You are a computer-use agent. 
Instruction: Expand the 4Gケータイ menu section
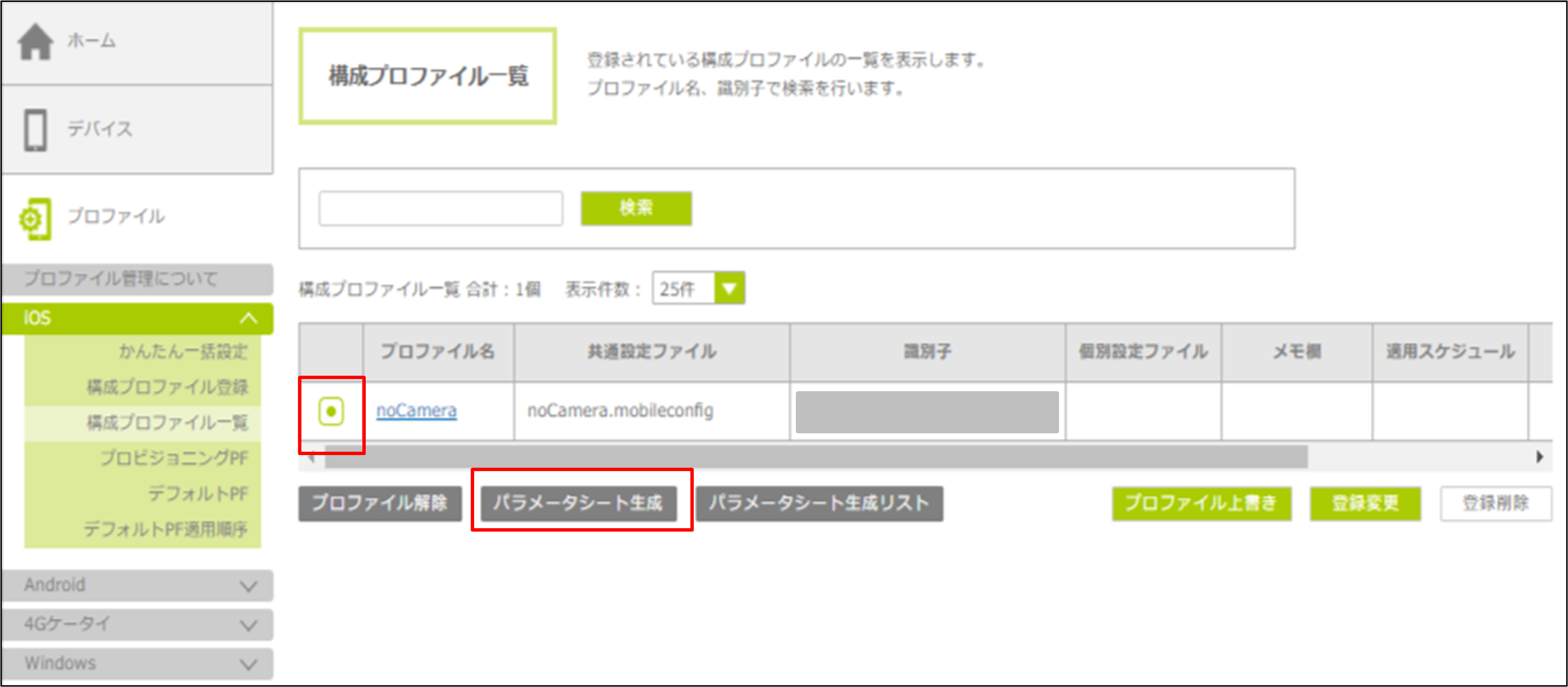click(x=248, y=625)
